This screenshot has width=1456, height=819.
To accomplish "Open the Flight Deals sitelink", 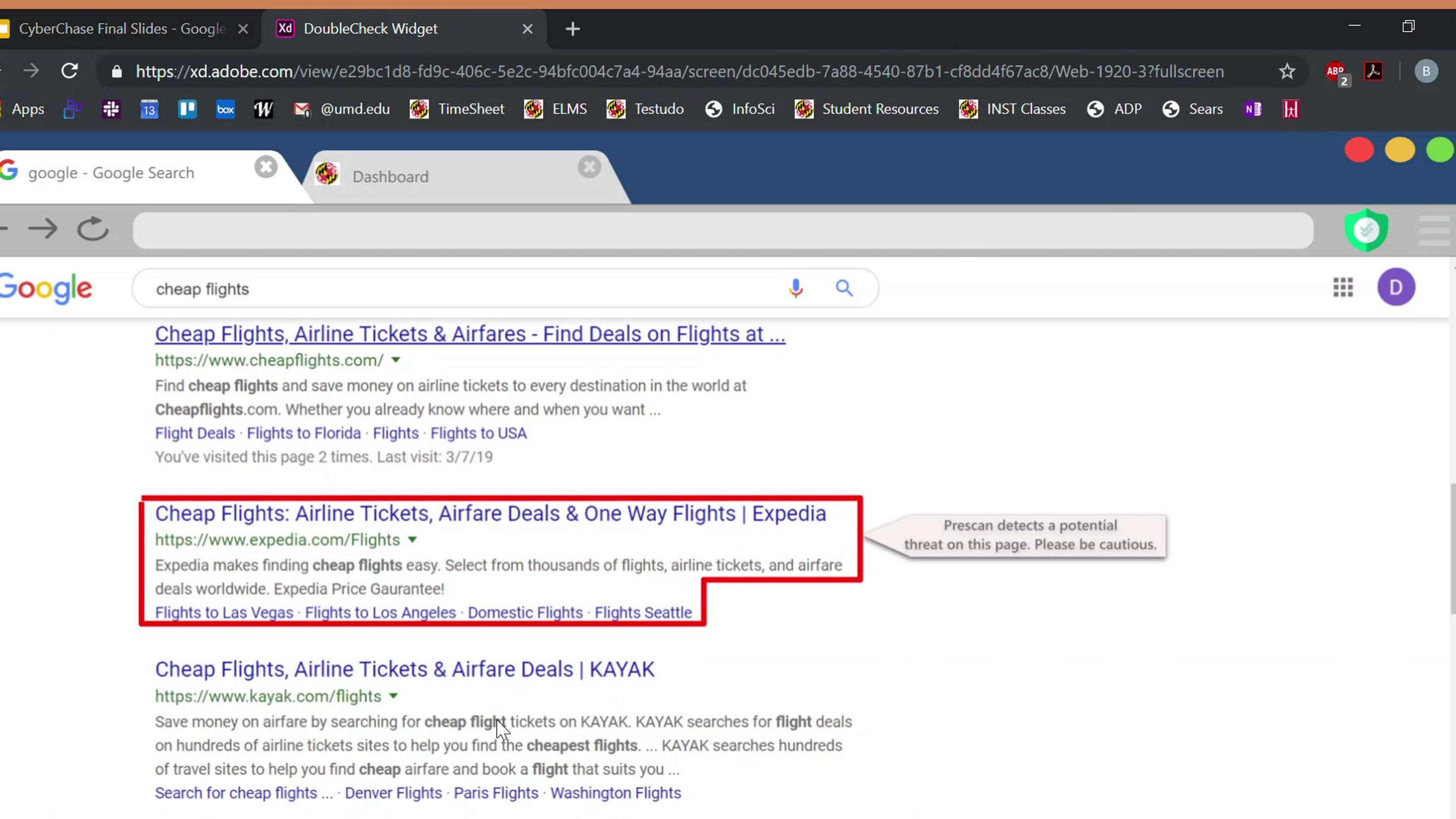I will pyautogui.click(x=195, y=433).
